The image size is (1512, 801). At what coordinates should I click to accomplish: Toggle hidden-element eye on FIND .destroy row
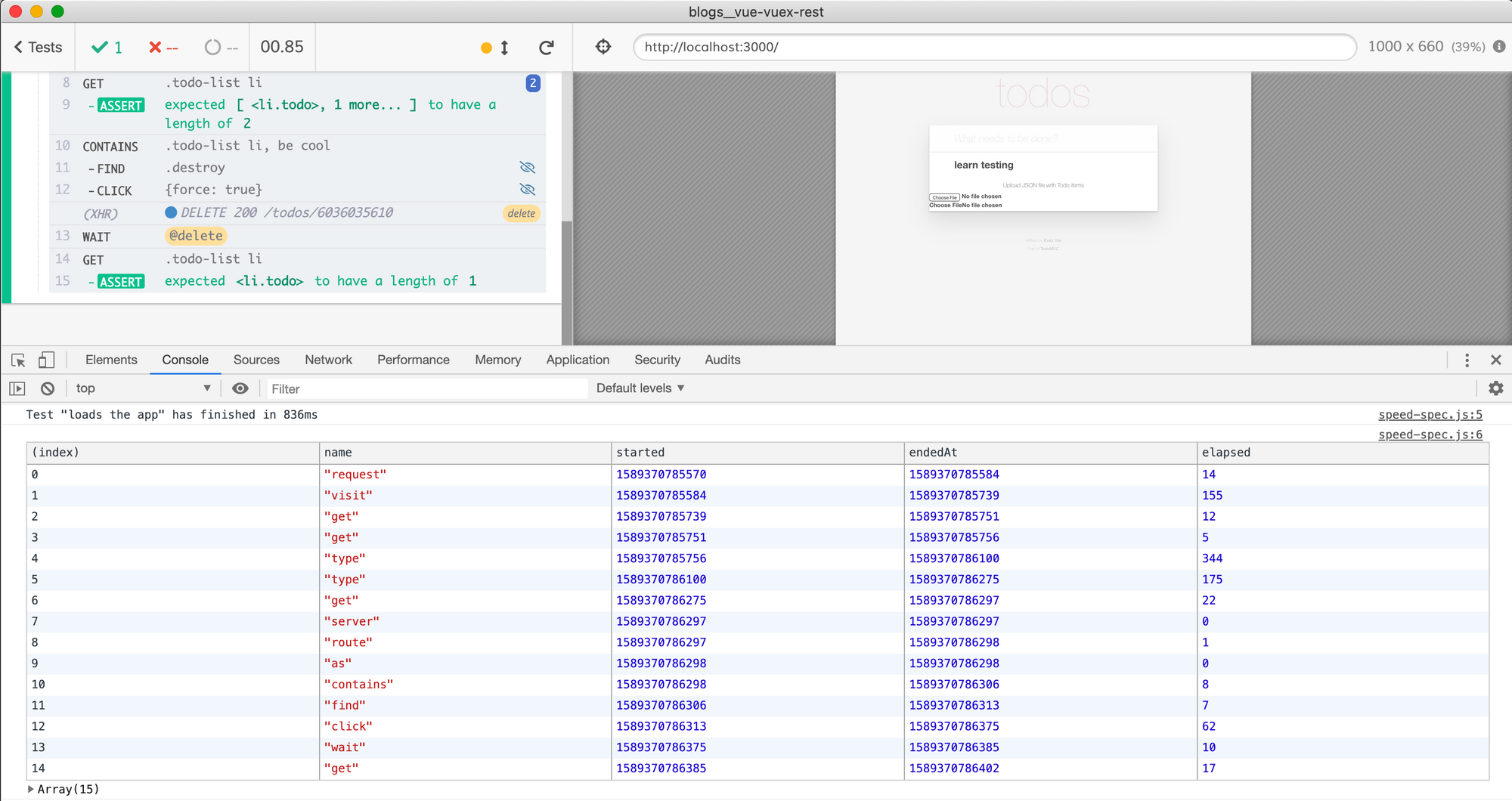click(528, 168)
